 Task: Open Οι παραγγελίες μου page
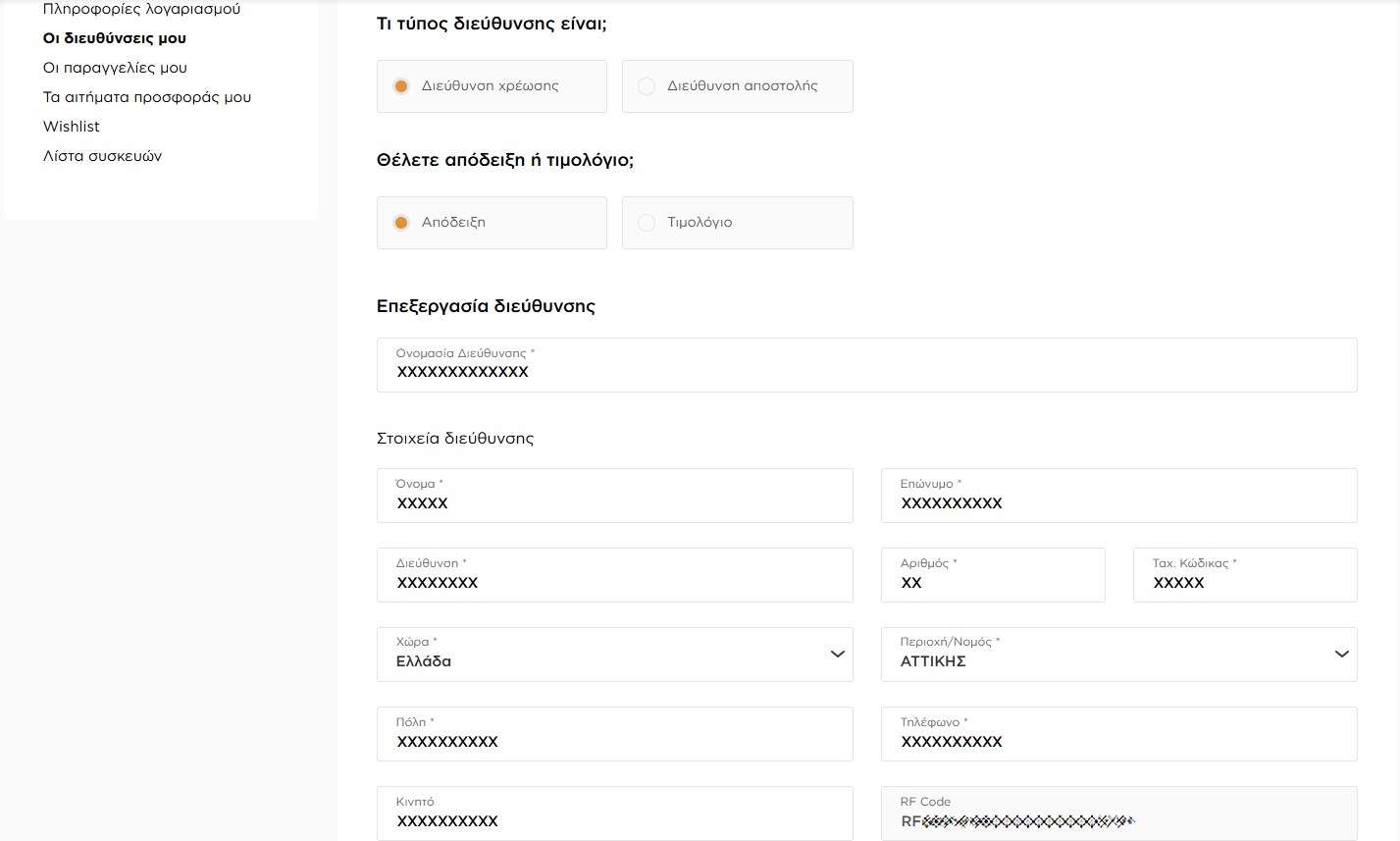115,68
